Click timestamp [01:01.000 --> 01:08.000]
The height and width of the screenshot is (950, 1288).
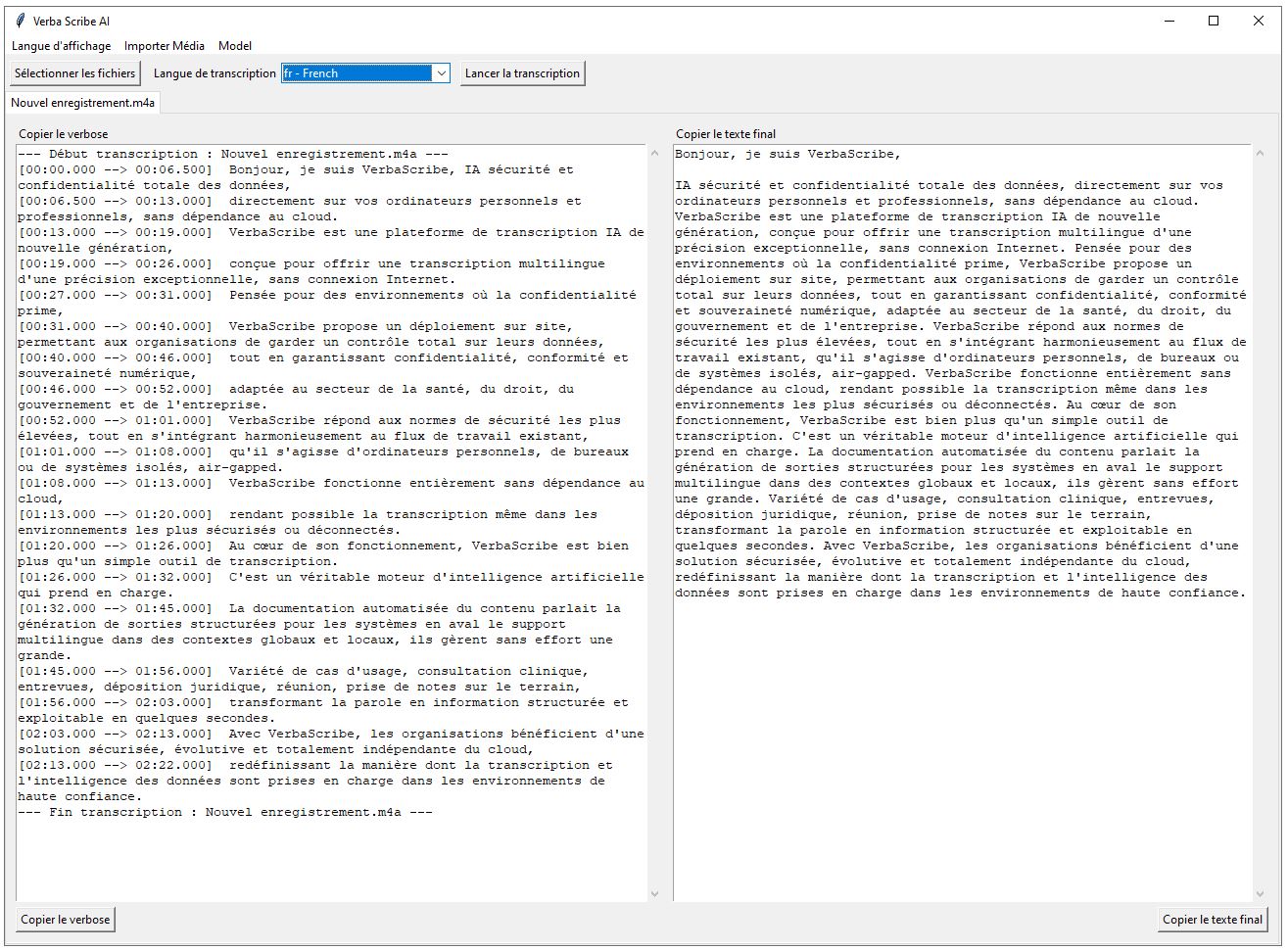click(x=115, y=451)
